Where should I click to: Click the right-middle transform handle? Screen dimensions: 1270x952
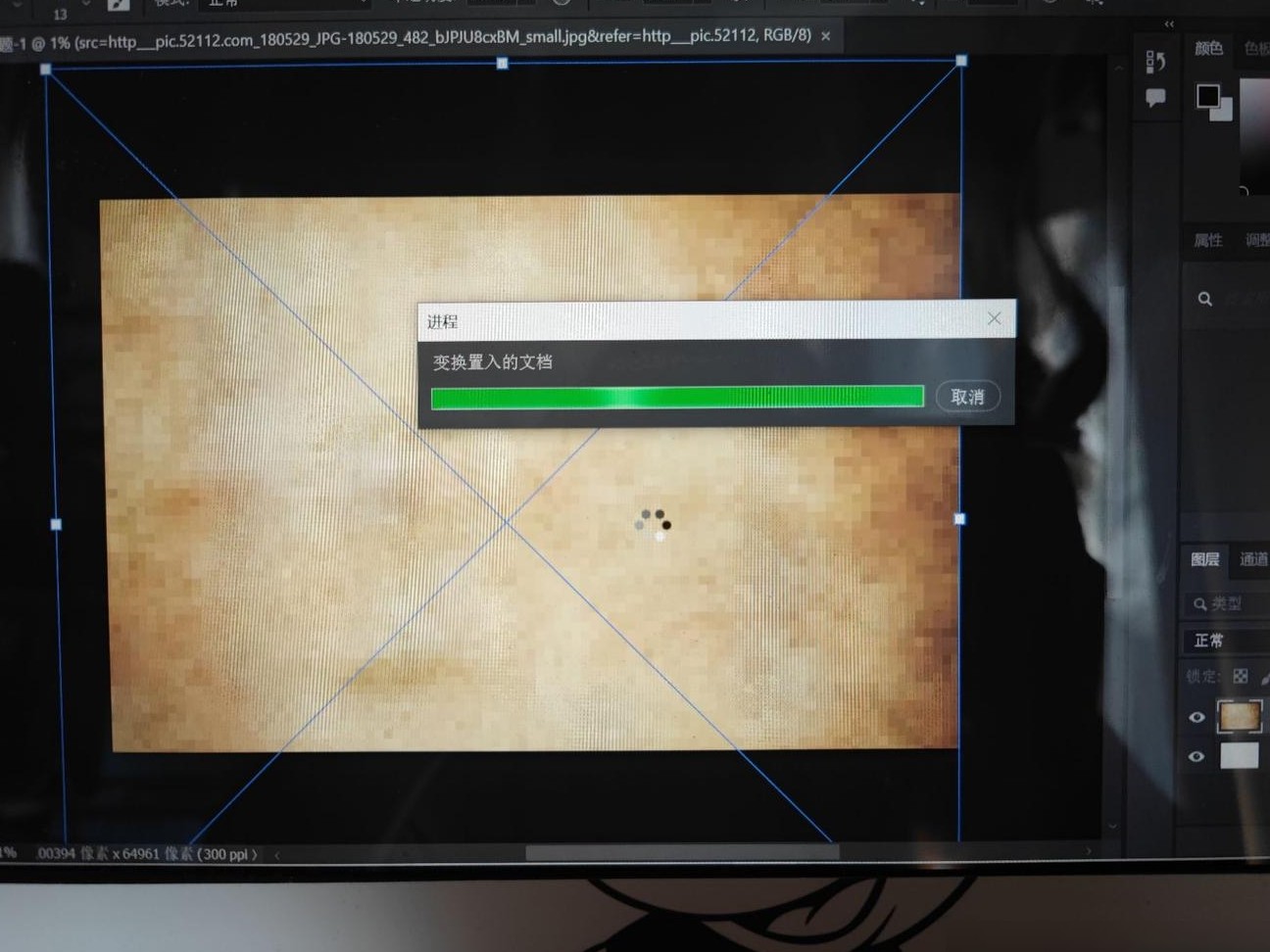pos(959,518)
